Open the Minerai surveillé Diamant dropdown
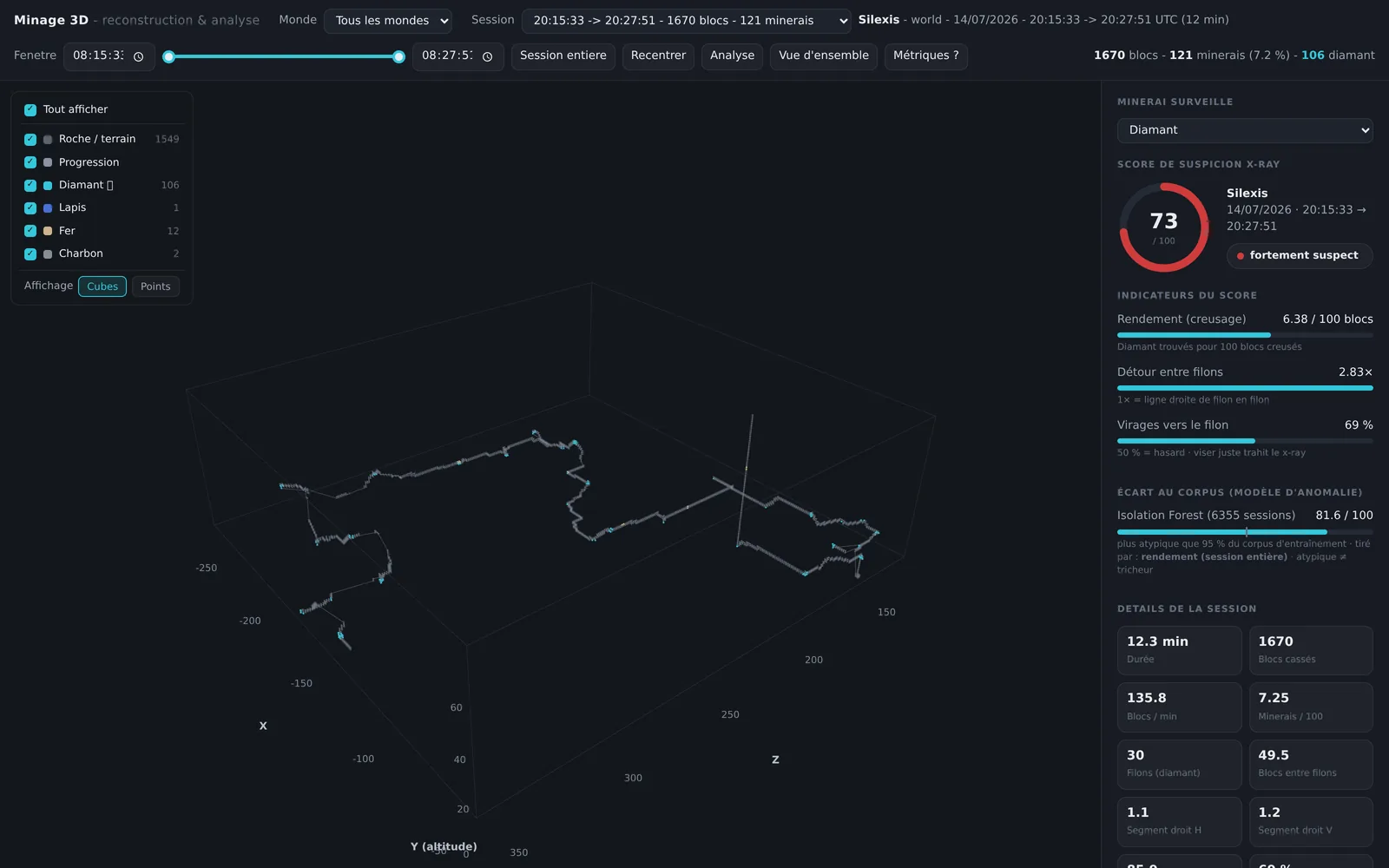 point(1245,130)
